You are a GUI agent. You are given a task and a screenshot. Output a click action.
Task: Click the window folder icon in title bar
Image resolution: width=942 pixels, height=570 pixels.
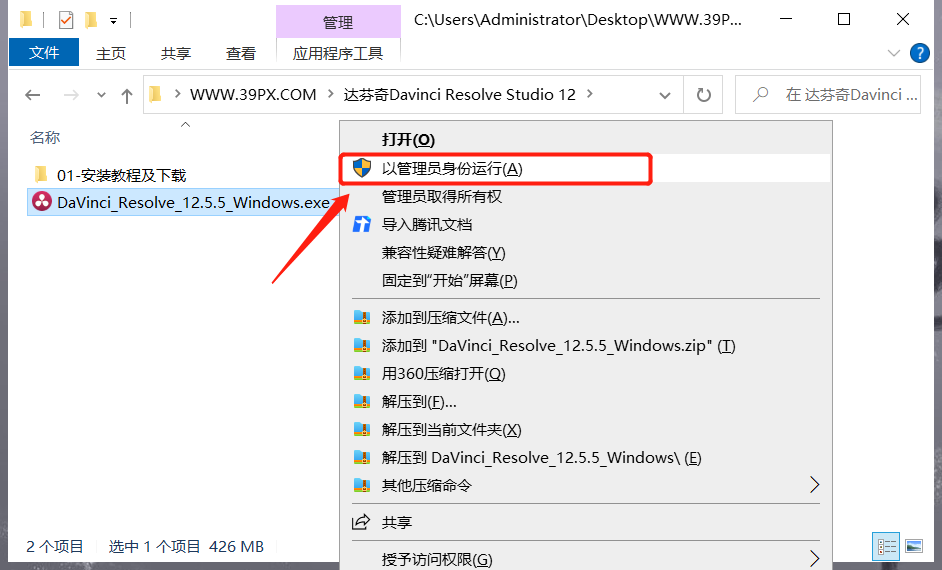(26, 20)
